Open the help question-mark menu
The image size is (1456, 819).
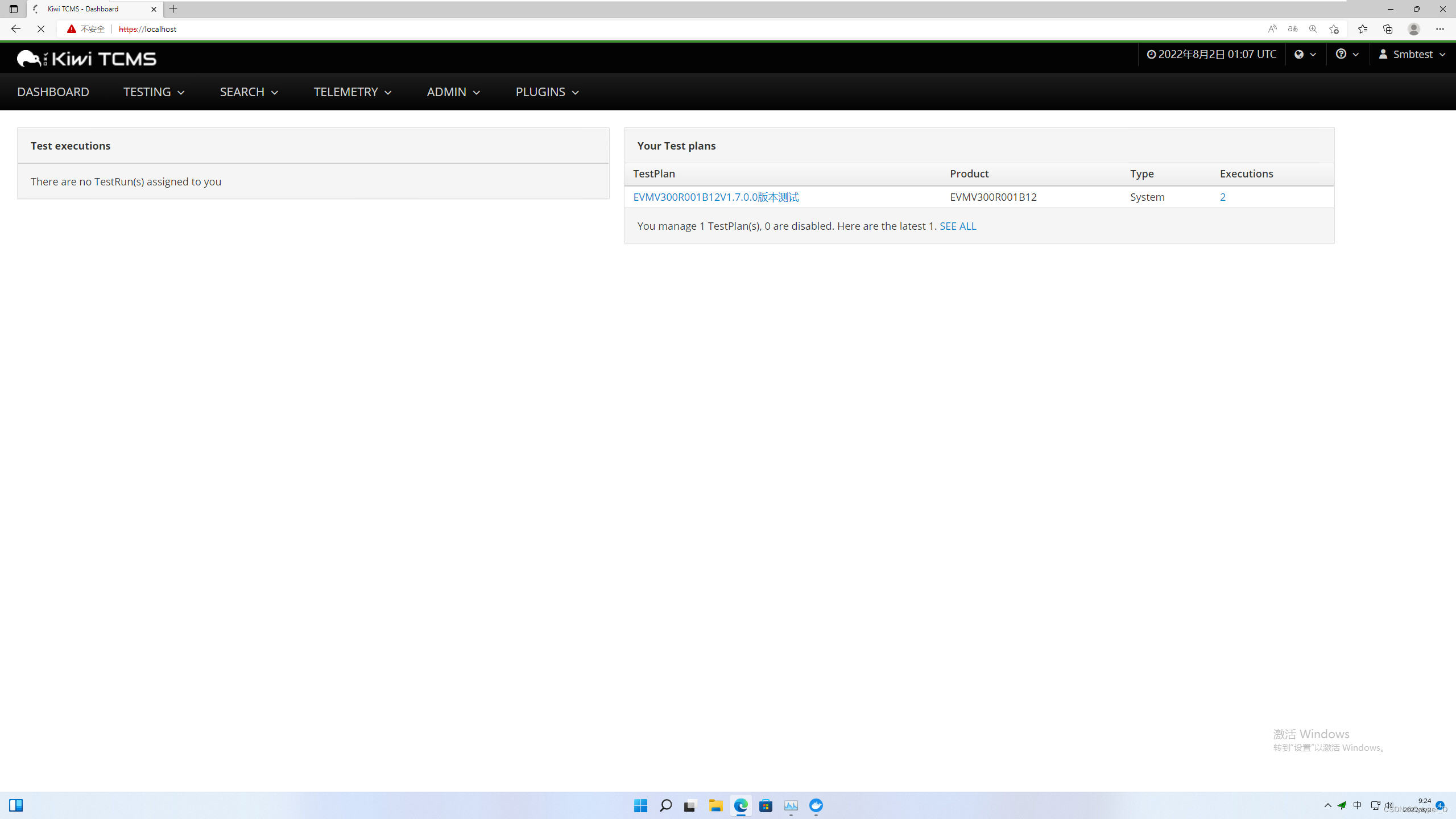pyautogui.click(x=1347, y=54)
